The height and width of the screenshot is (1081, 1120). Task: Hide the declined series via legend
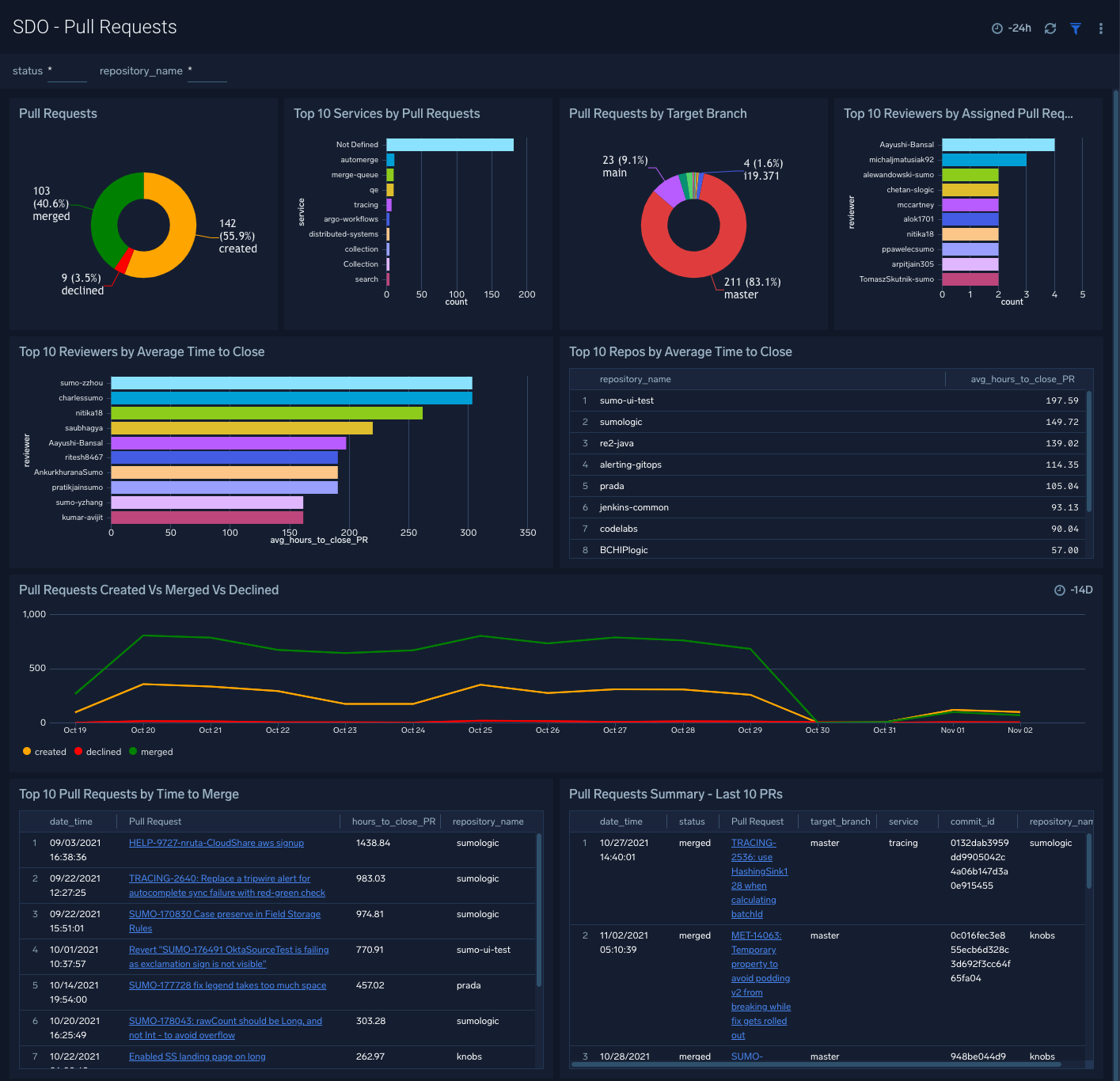coord(97,752)
